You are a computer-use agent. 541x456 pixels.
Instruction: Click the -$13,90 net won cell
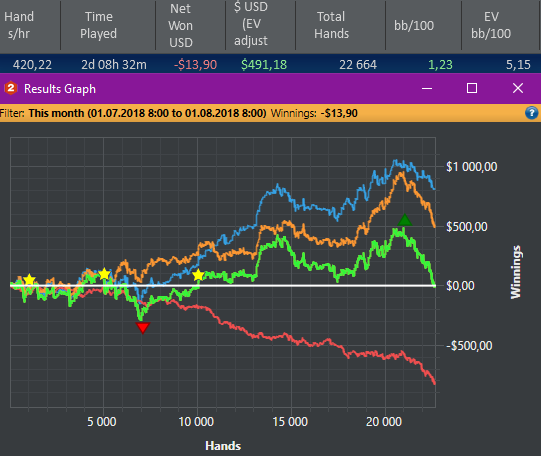click(195, 65)
